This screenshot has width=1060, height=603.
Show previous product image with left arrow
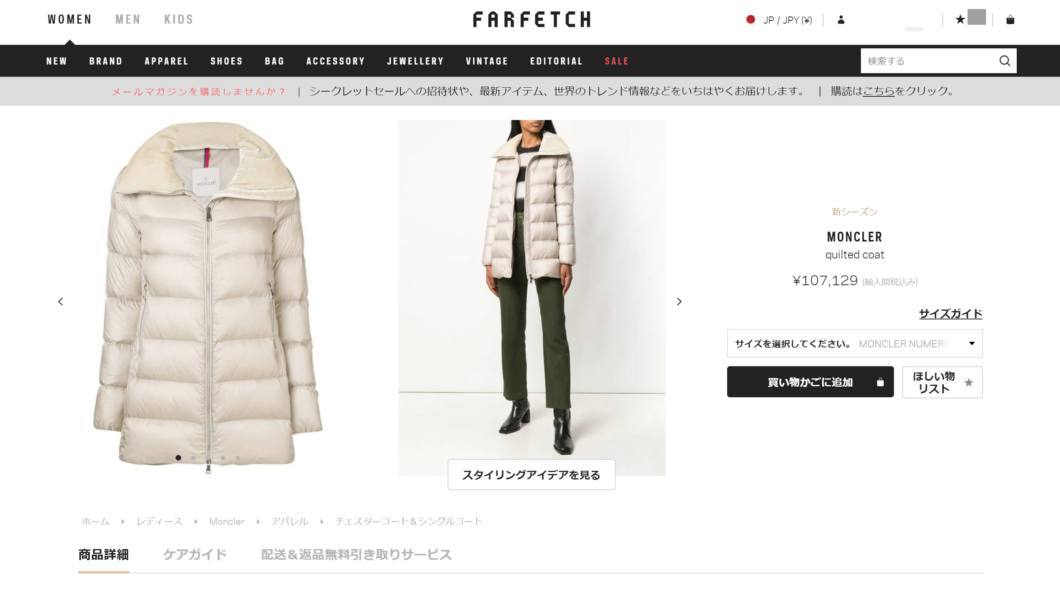60,302
